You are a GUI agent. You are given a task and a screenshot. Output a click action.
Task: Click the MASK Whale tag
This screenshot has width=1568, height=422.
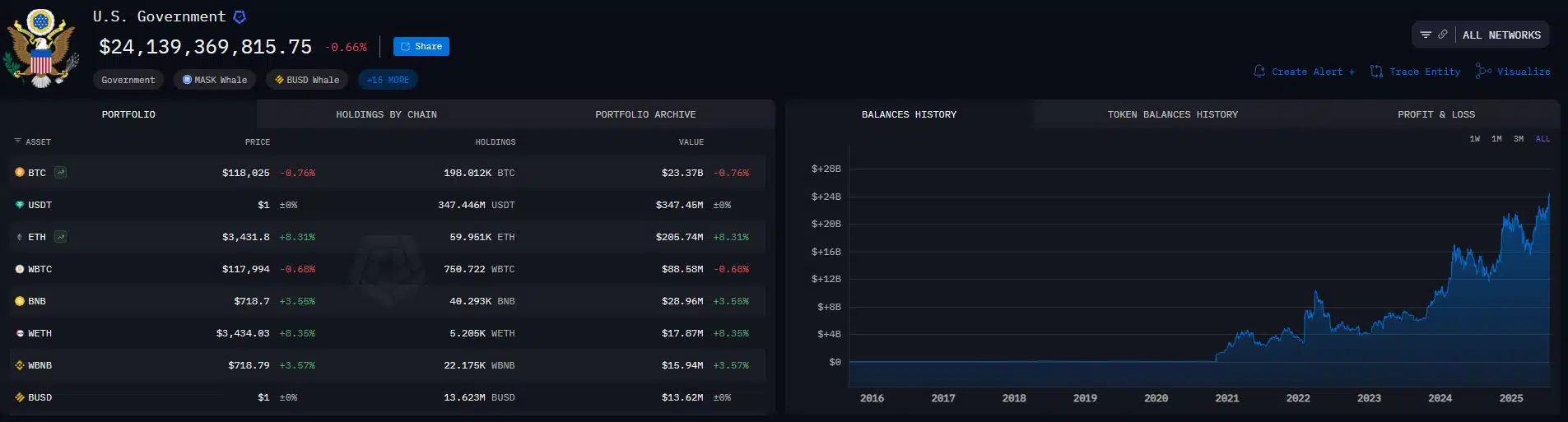(215, 80)
